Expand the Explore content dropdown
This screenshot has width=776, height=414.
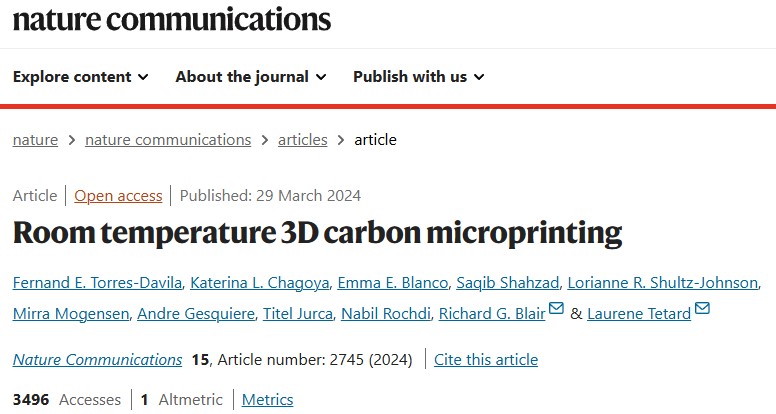click(x=81, y=77)
